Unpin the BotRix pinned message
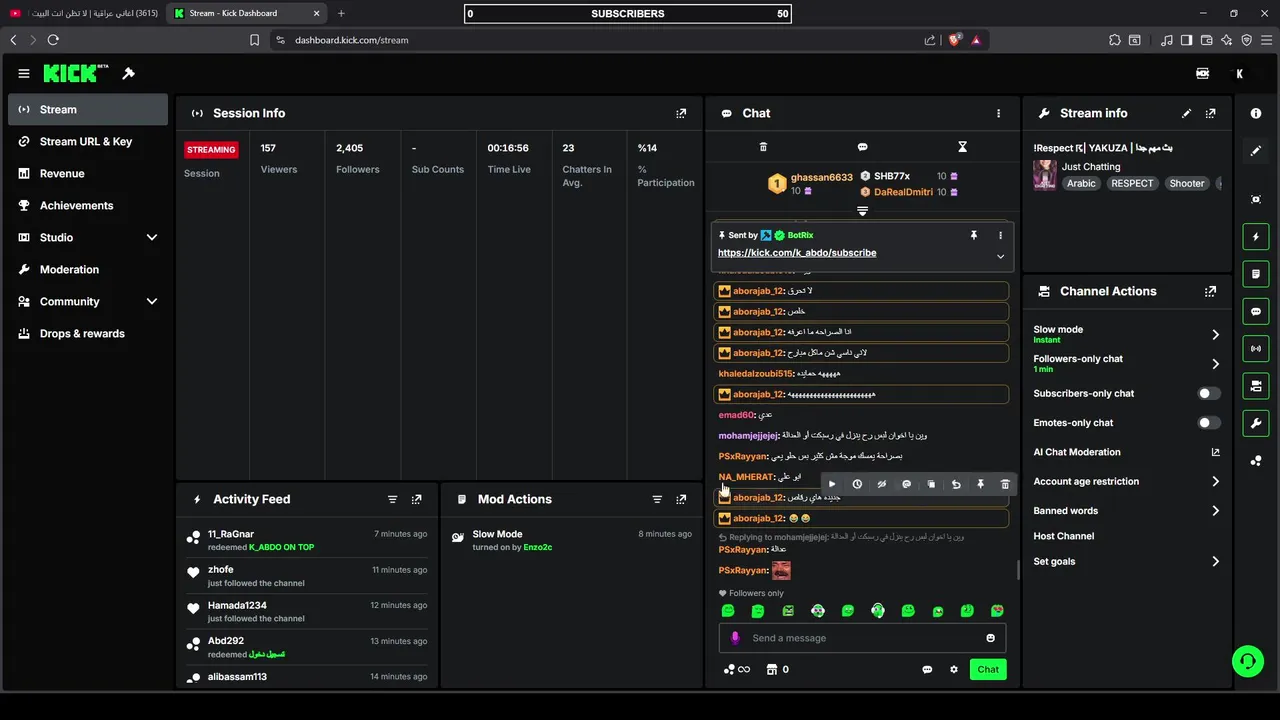 [x=973, y=235]
